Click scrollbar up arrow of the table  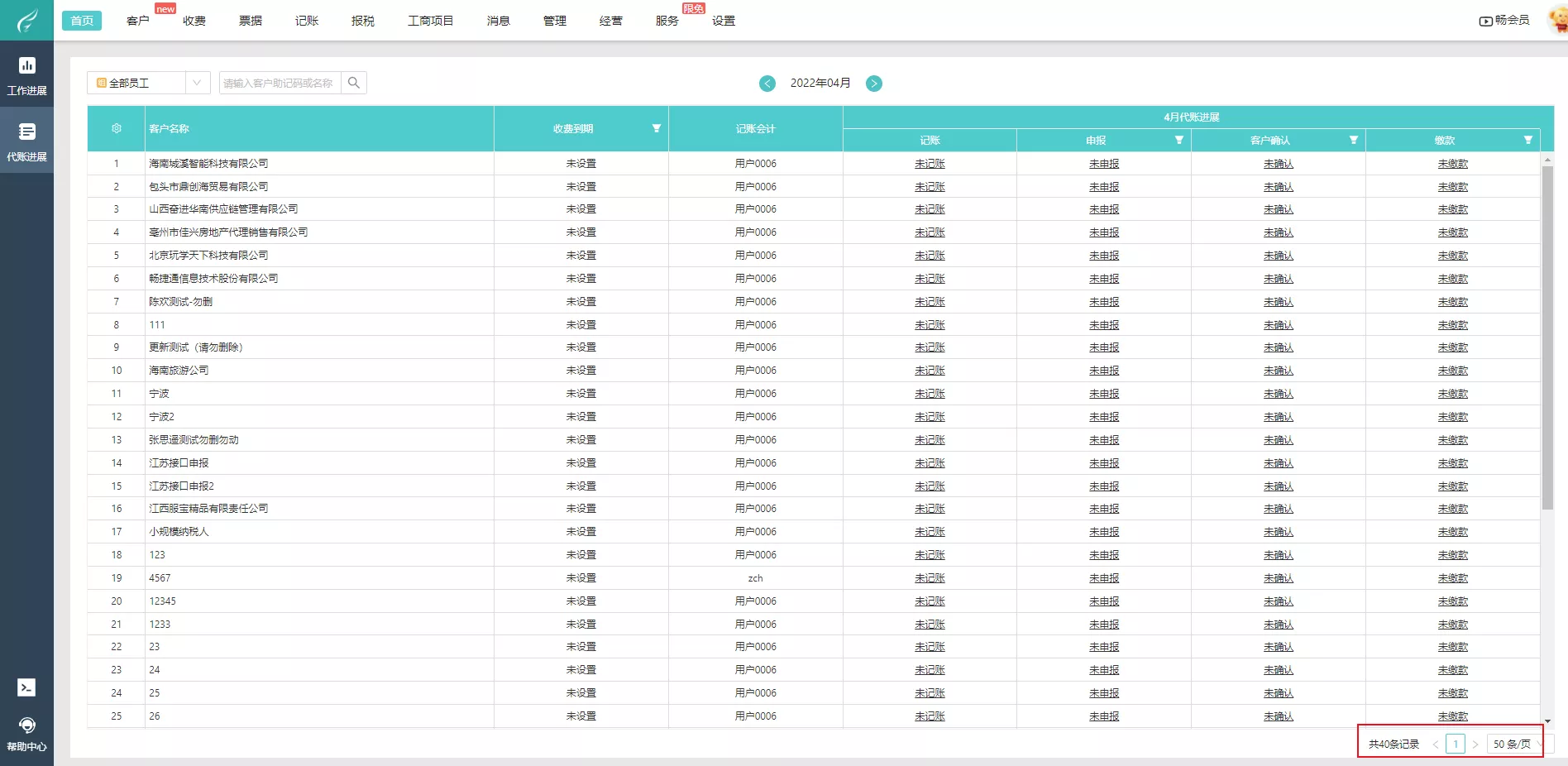tap(1547, 159)
